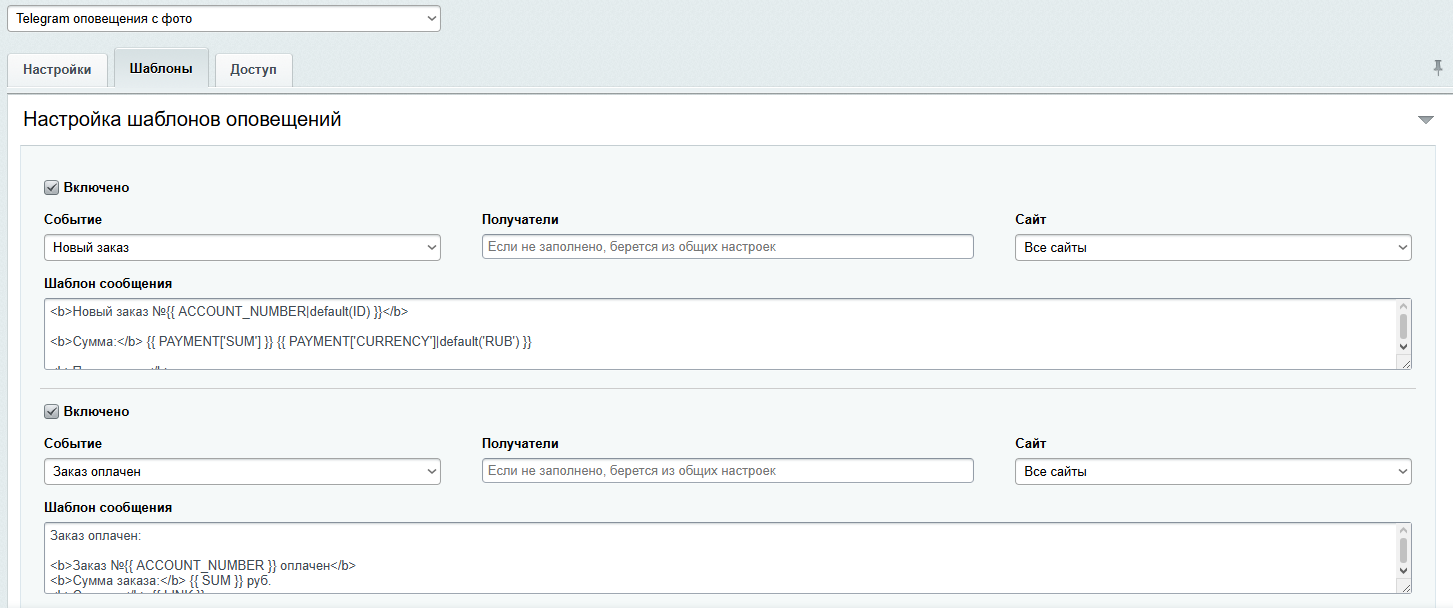Viewport: 1453px width, 608px height.
Task: Focus the "Получатели" field for "Новый заказ"
Action: (x=727, y=247)
